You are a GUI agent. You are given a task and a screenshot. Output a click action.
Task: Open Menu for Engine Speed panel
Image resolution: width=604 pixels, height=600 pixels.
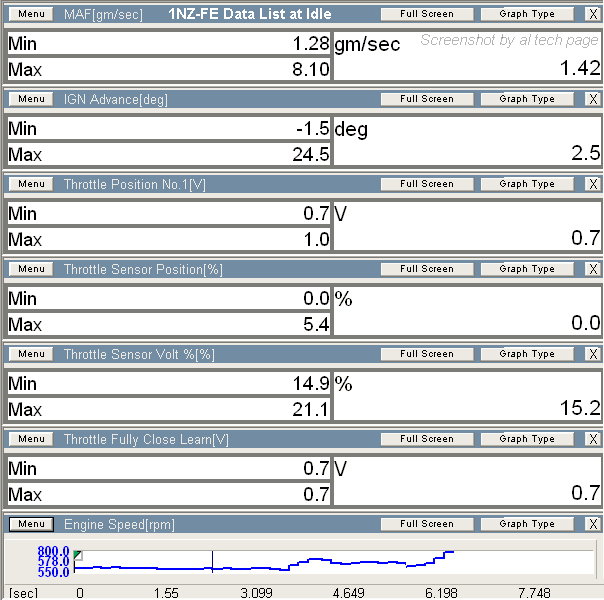coord(31,524)
